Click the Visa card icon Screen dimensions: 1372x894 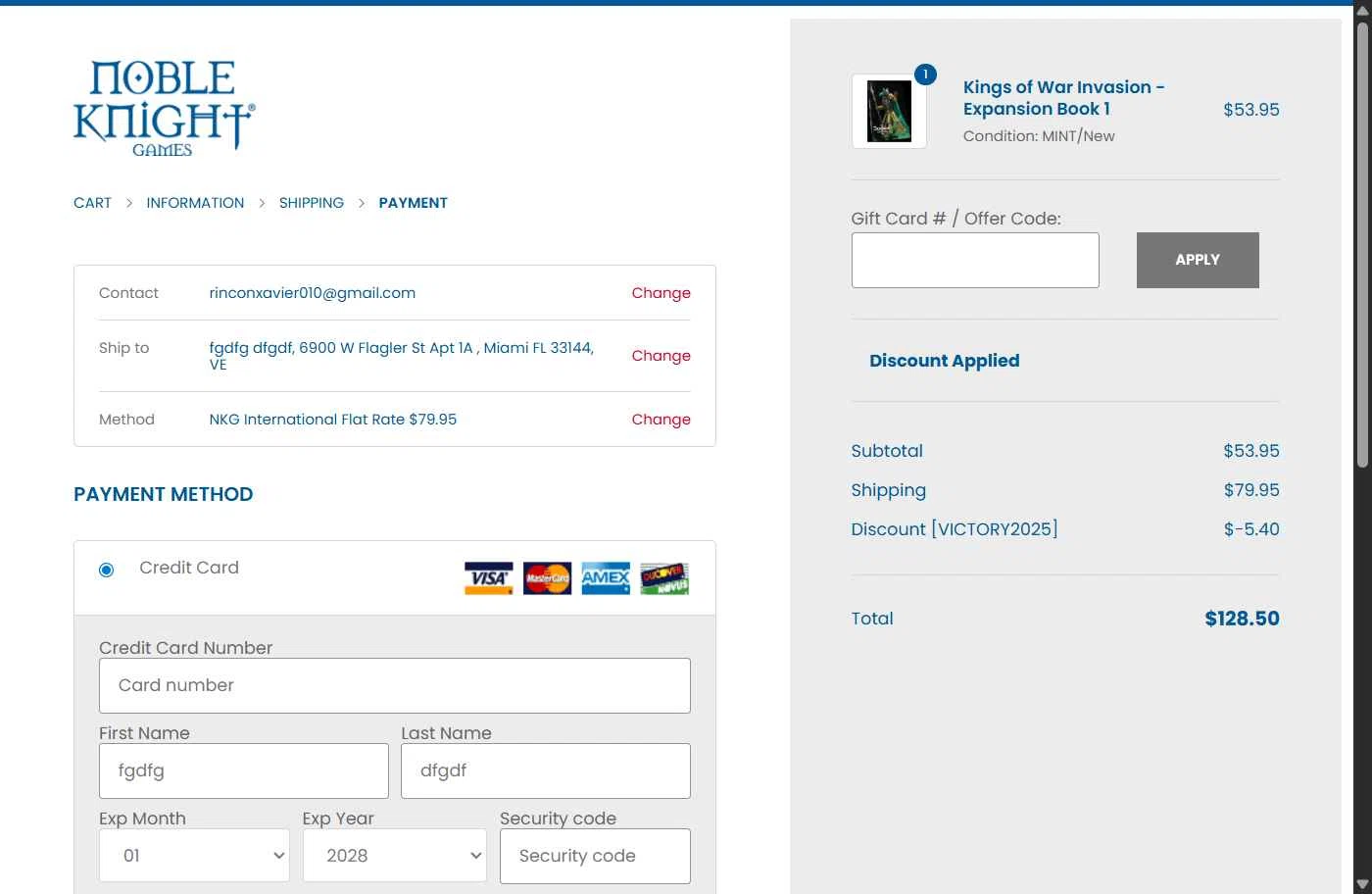[488, 578]
